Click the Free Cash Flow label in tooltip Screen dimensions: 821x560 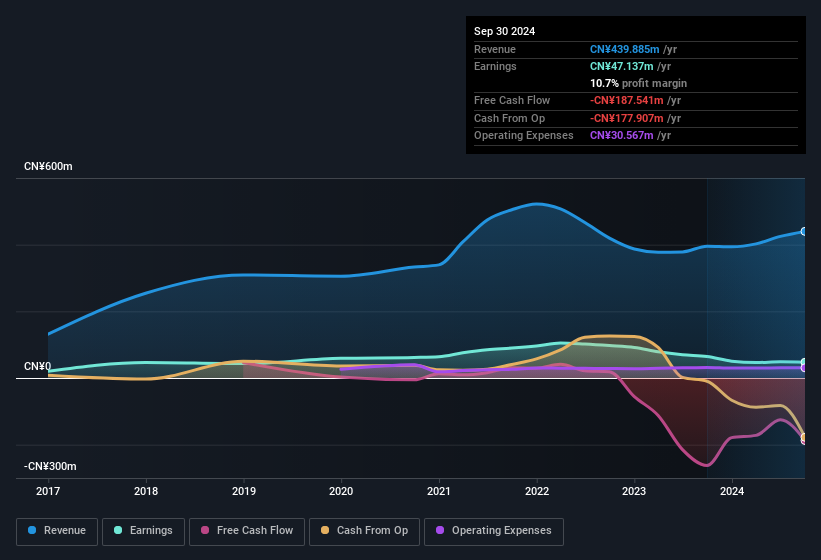coord(512,100)
